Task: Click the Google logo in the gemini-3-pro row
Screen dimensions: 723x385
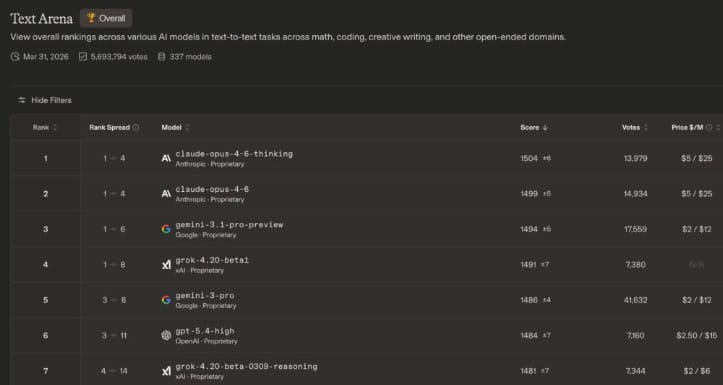Action: (166, 300)
